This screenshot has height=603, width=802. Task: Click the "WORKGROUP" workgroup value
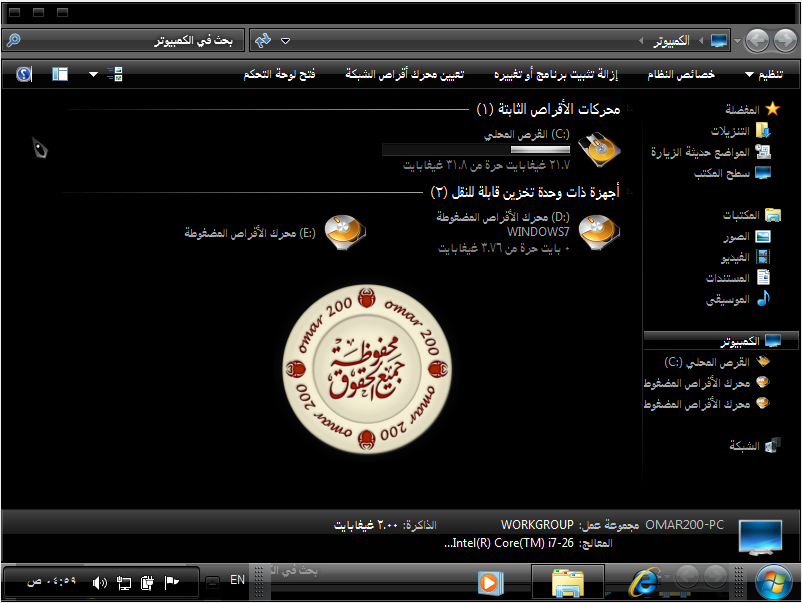pyautogui.click(x=537, y=525)
